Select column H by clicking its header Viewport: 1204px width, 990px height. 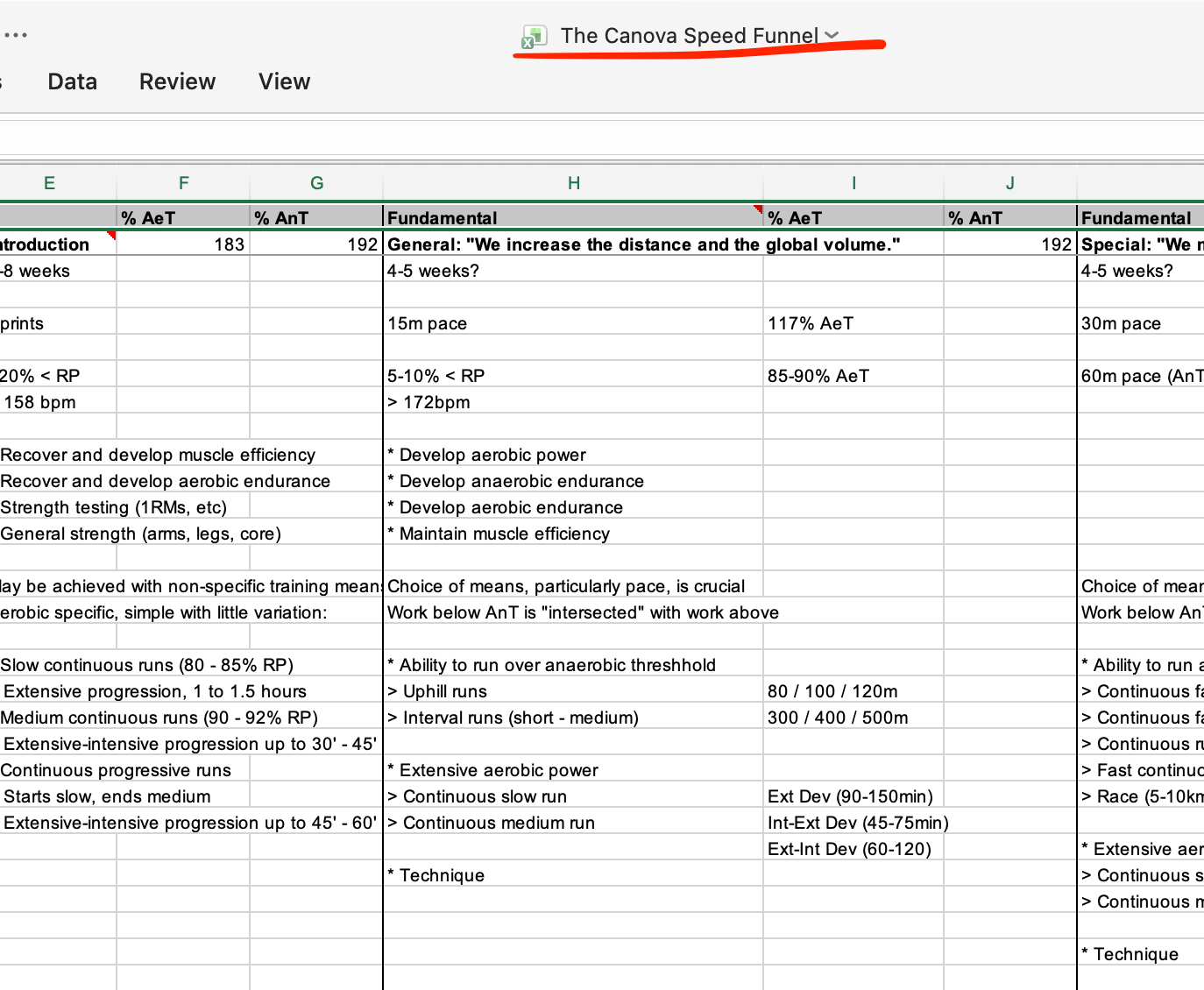(574, 183)
